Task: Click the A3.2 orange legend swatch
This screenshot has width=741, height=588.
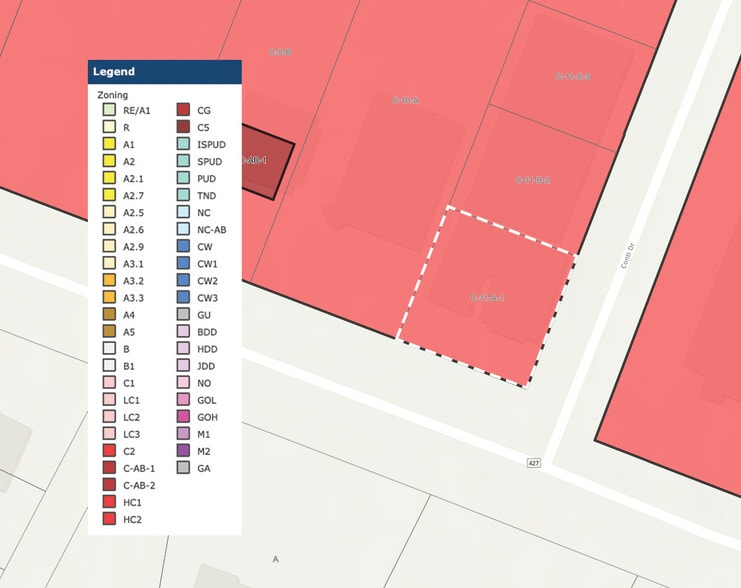Action: 109,280
